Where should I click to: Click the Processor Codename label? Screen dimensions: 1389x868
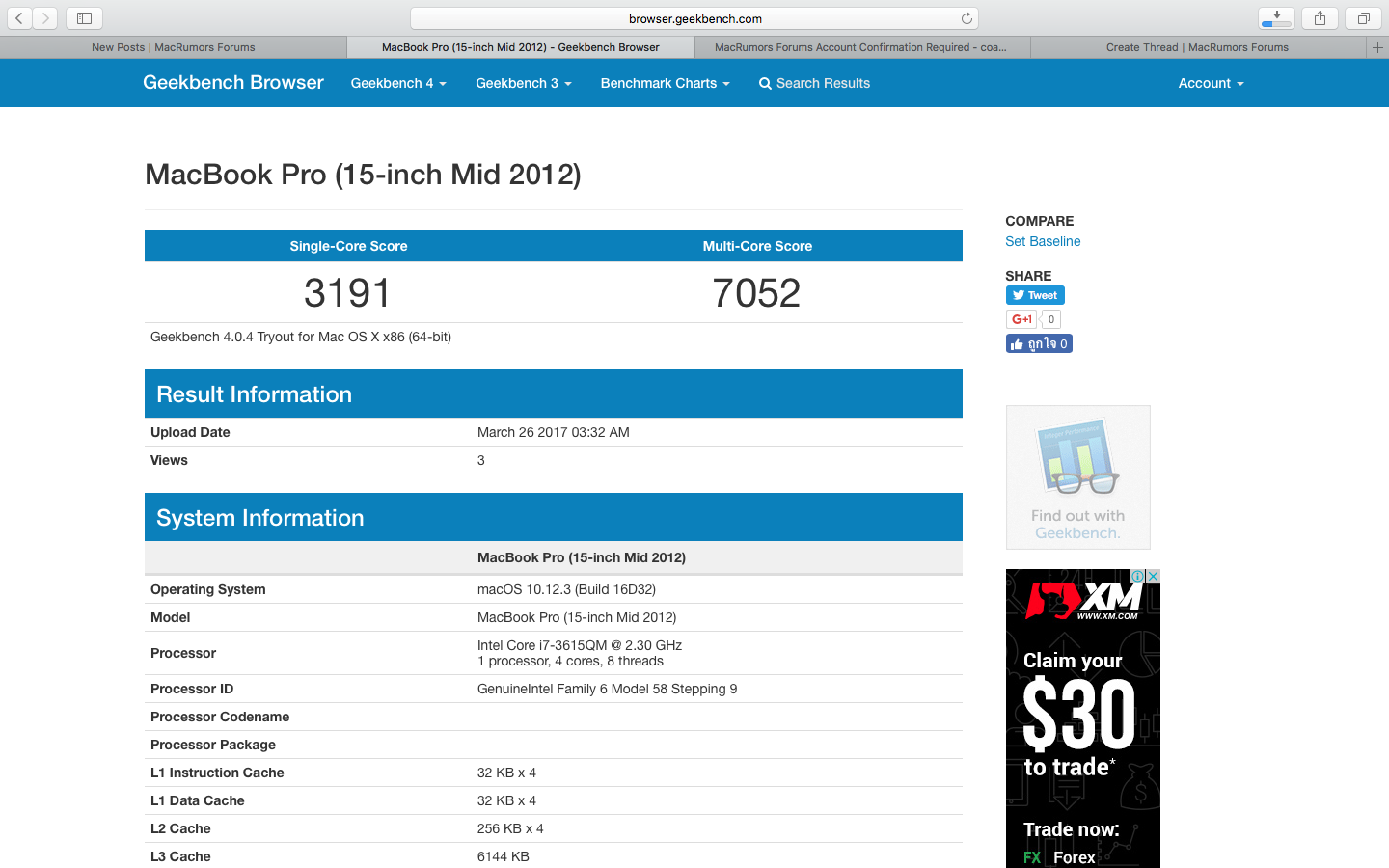click(220, 717)
